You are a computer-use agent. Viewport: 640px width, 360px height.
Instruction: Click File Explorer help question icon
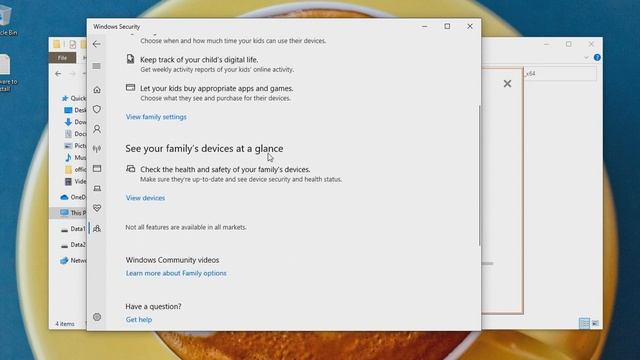pyautogui.click(x=597, y=58)
